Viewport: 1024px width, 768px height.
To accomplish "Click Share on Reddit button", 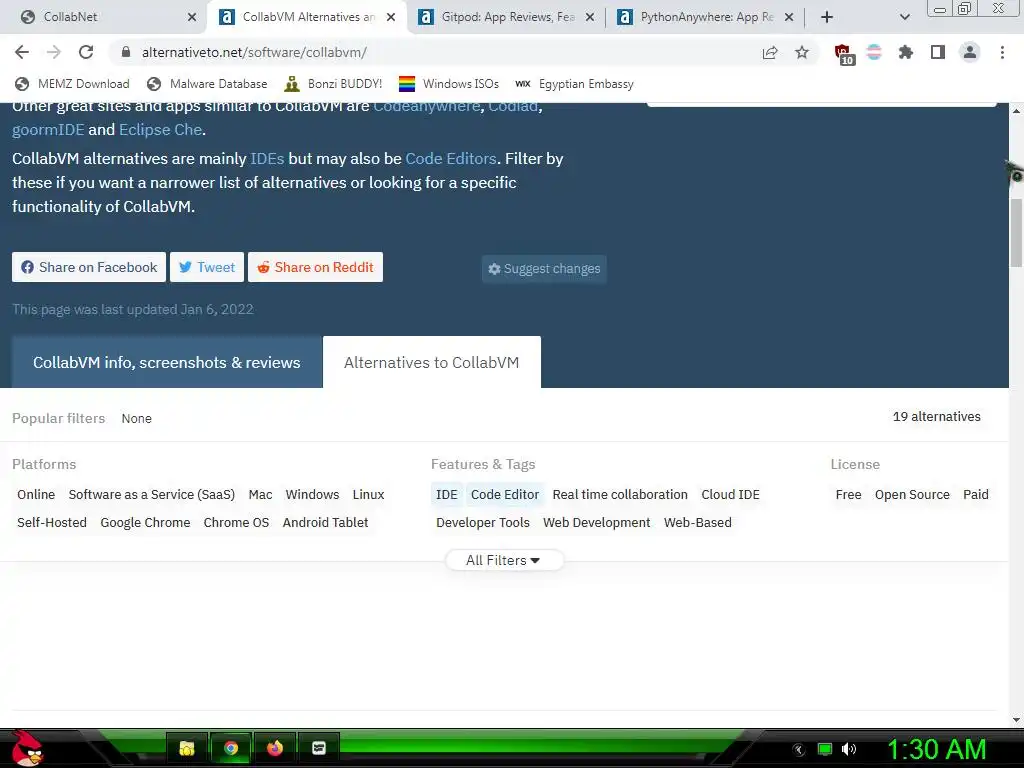I will tap(315, 267).
